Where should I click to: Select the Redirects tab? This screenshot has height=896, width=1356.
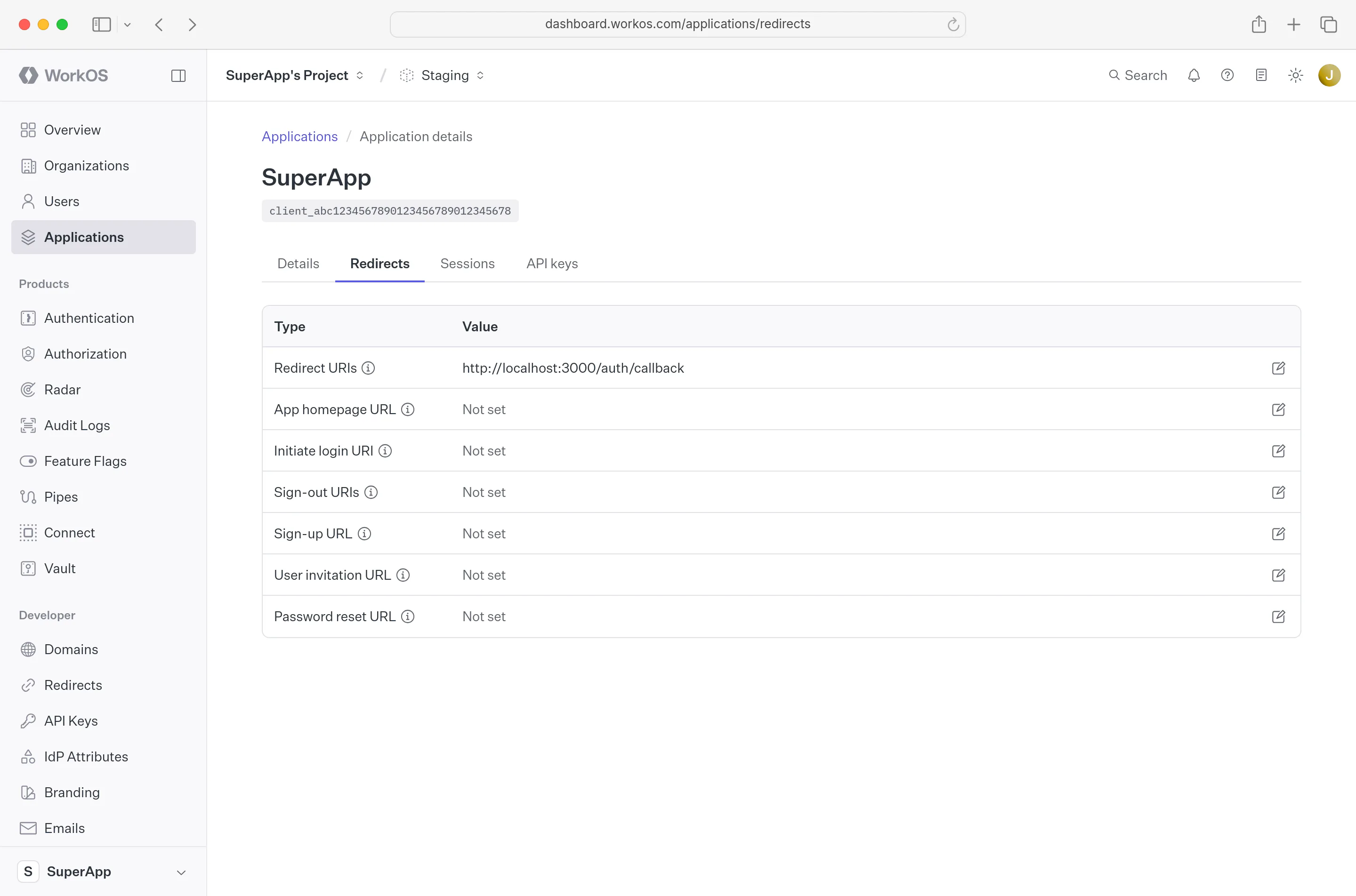pyautogui.click(x=379, y=264)
